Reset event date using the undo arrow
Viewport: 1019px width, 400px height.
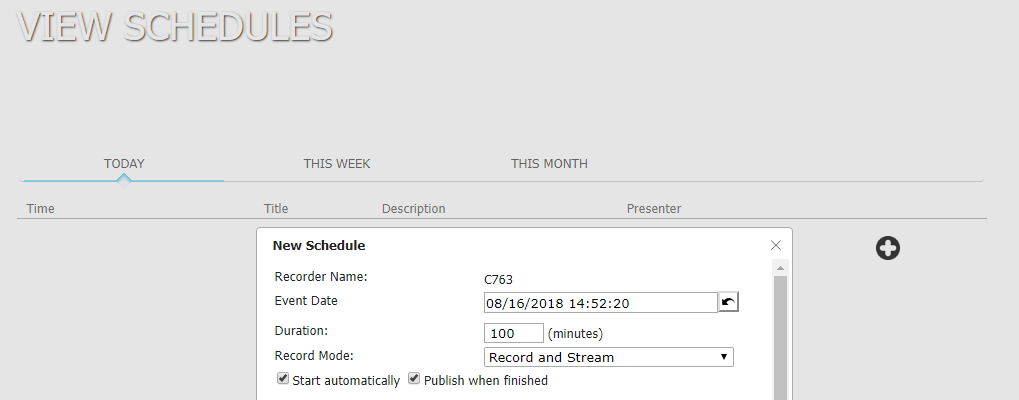pyautogui.click(x=729, y=302)
